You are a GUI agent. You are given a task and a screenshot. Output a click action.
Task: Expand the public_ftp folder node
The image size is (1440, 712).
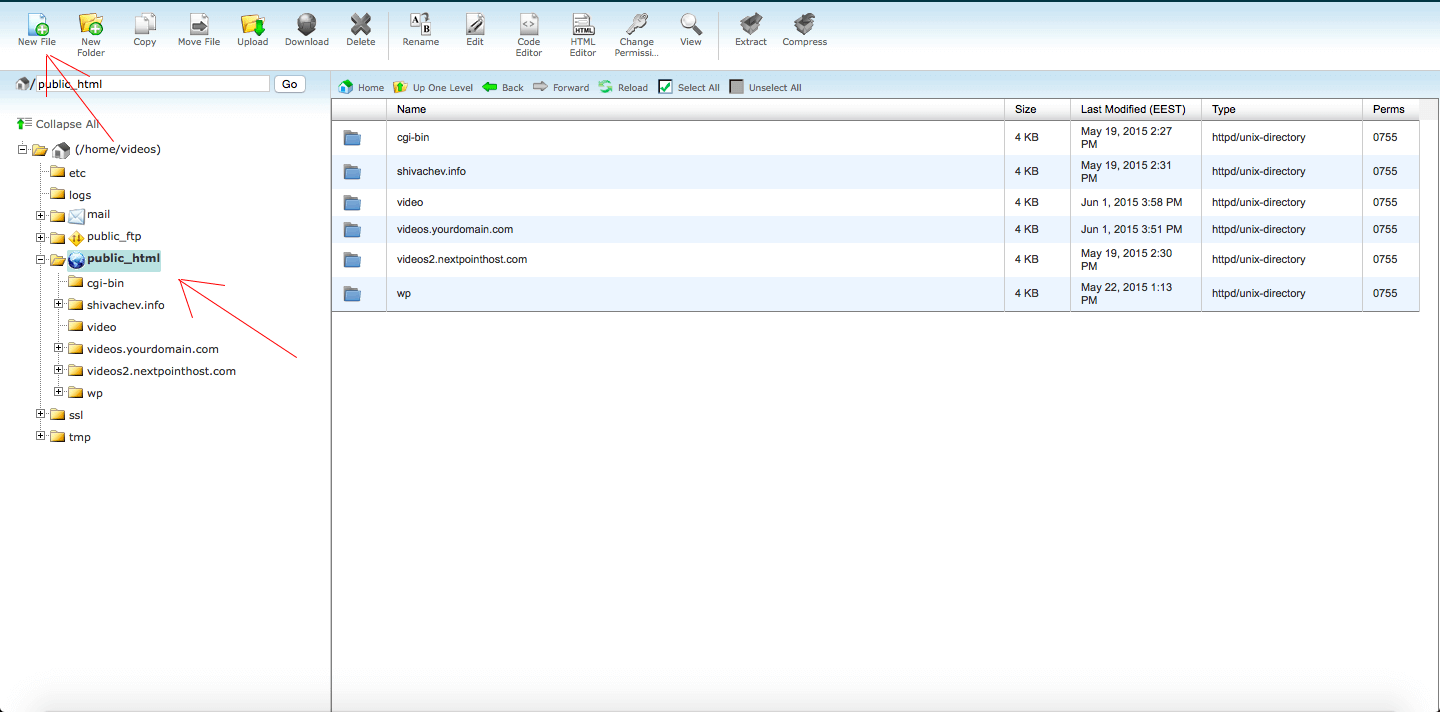click(41, 237)
